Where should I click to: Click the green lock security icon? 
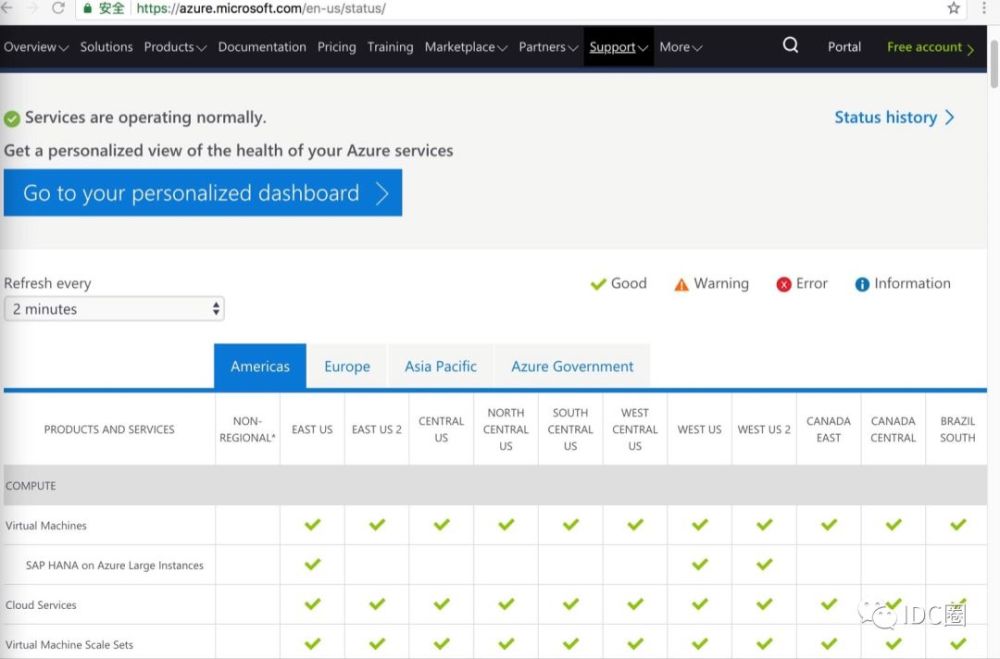coord(88,8)
